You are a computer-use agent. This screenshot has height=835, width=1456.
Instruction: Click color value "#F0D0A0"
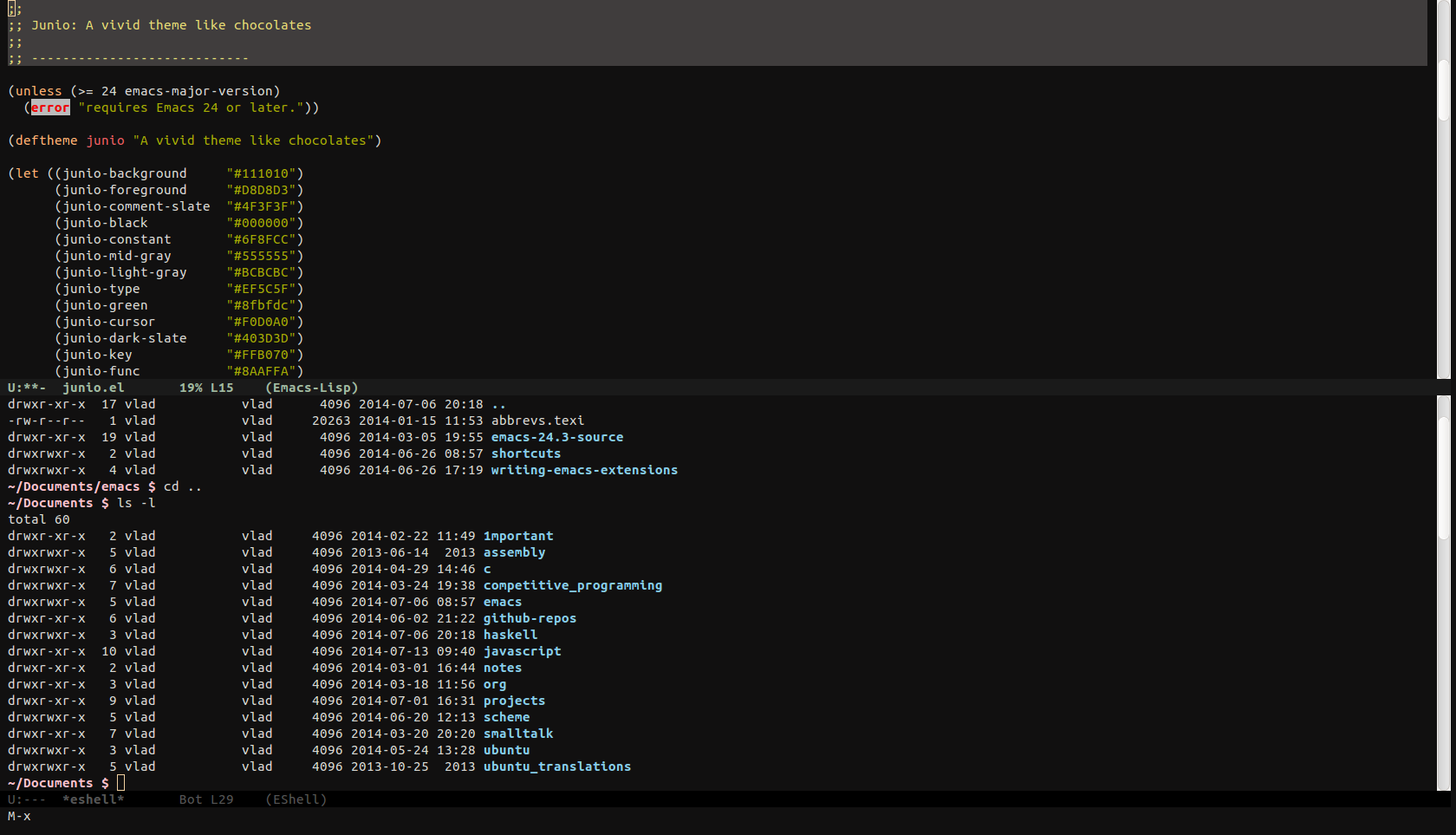pyautogui.click(x=261, y=322)
